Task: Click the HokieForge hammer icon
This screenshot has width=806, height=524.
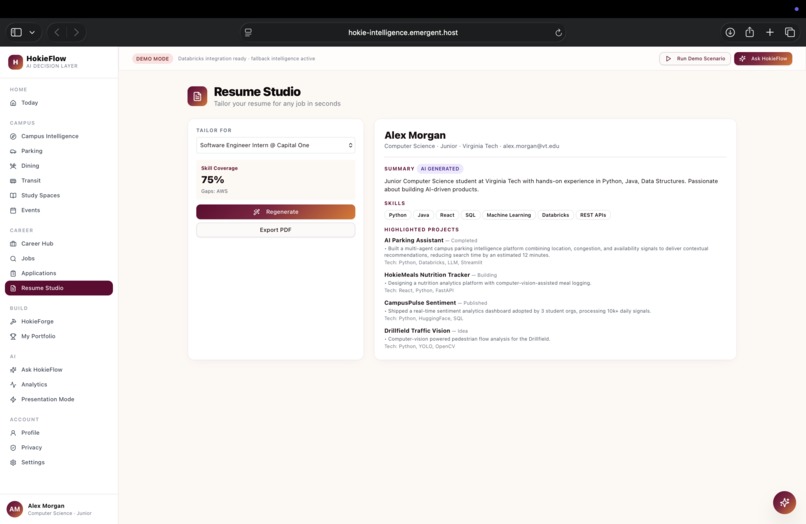Action: click(13, 321)
